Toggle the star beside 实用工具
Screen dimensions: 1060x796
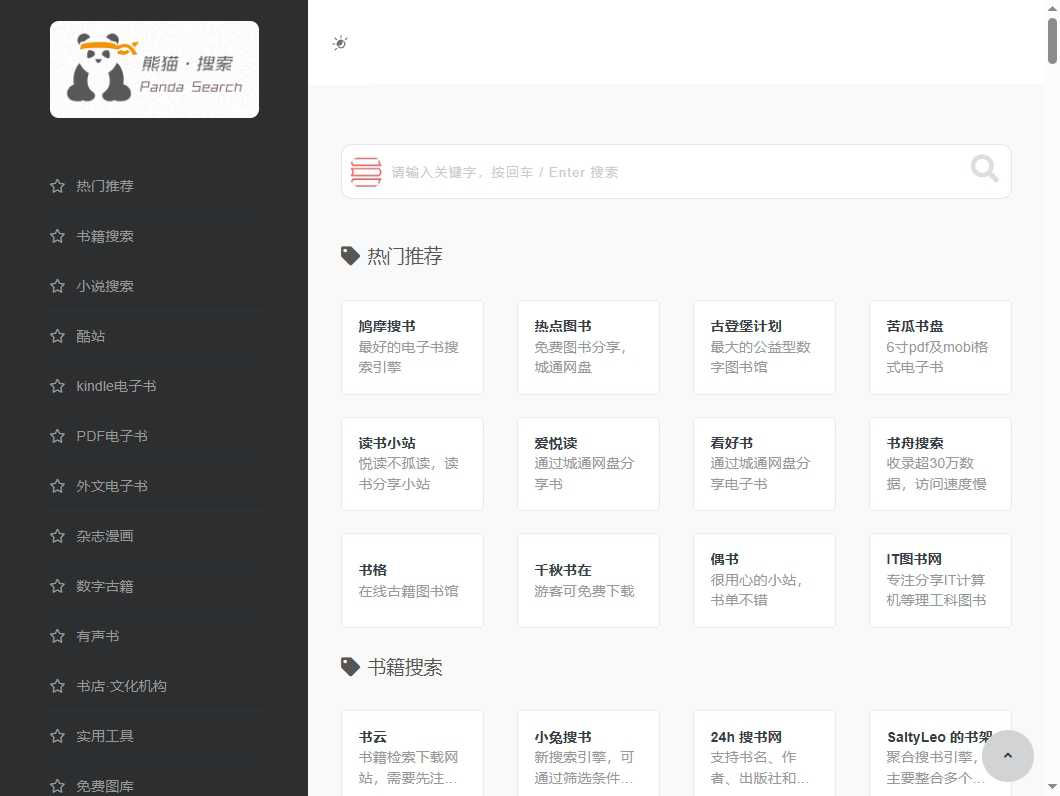tap(57, 736)
